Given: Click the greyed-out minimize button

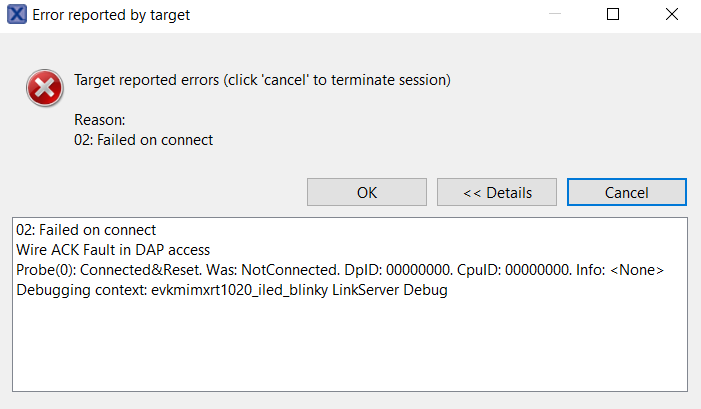Looking at the screenshot, I should pos(555,14).
